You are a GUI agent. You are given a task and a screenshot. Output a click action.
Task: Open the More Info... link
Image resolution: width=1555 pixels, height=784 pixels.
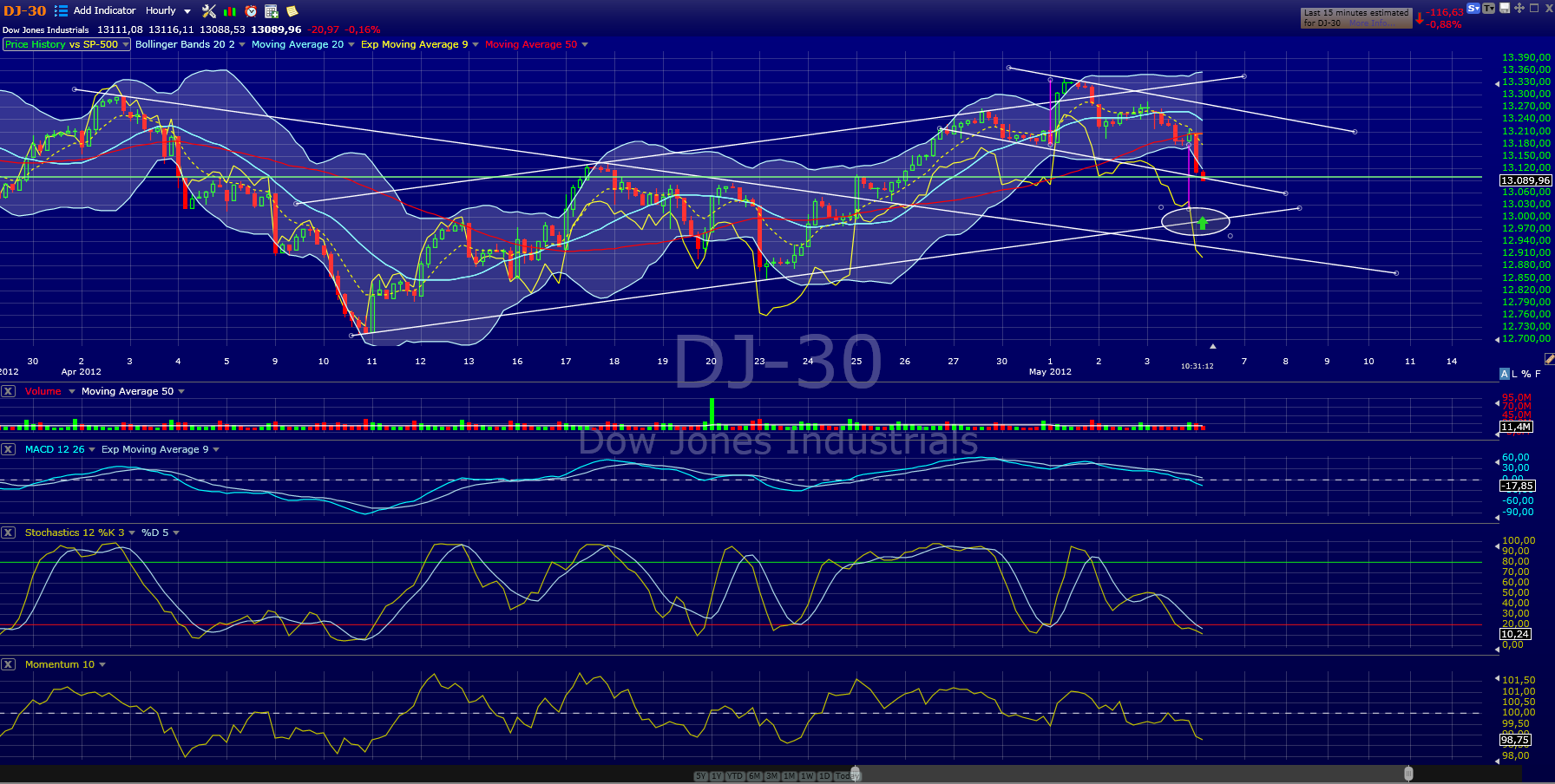(x=1374, y=23)
